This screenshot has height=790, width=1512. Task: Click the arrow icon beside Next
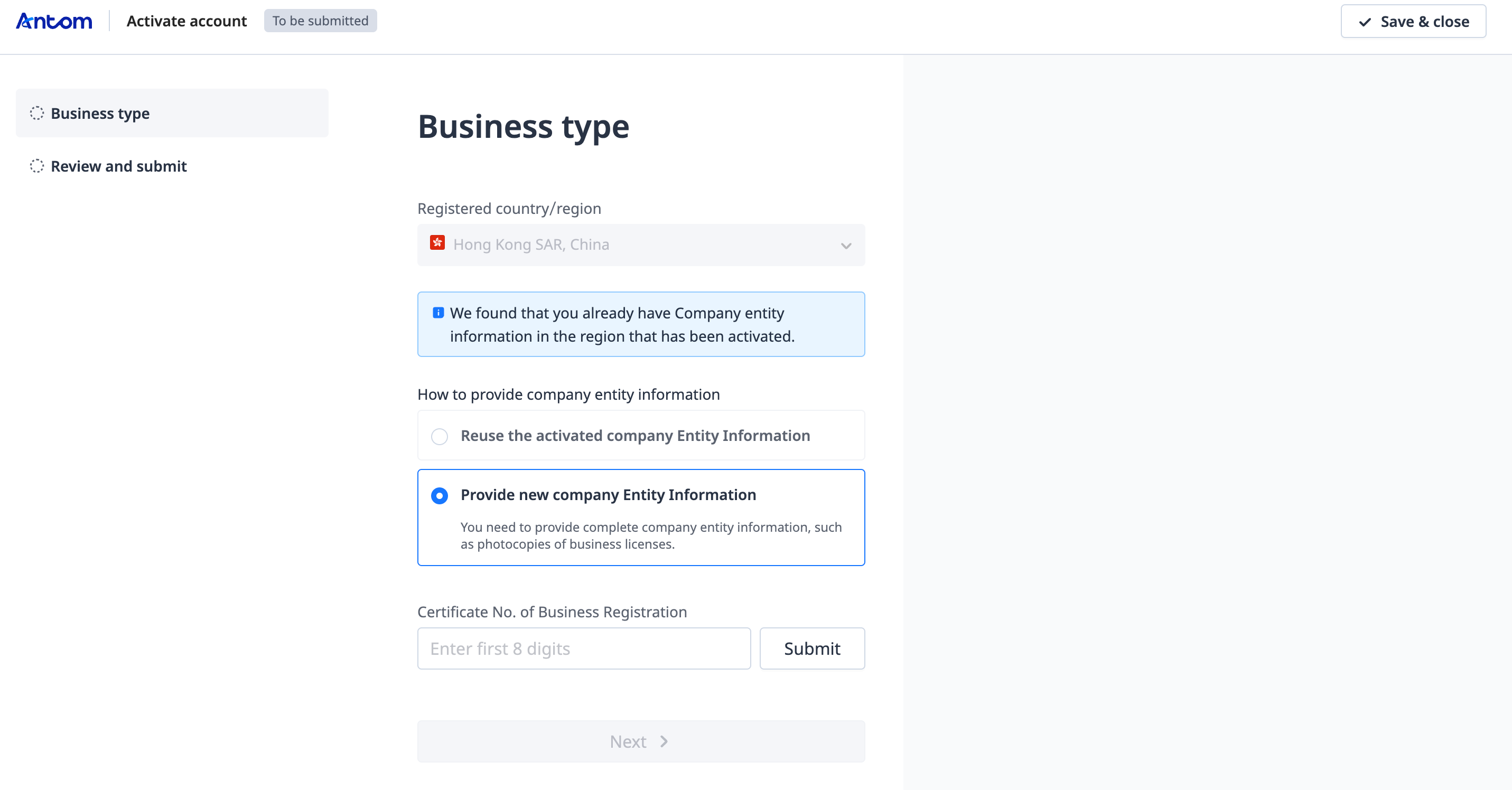click(664, 741)
